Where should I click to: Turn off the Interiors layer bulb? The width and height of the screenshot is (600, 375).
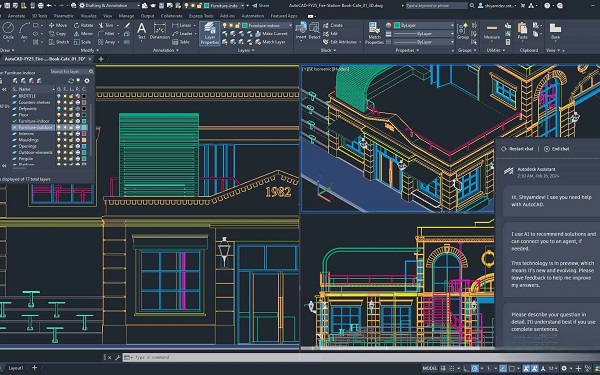pos(59,134)
